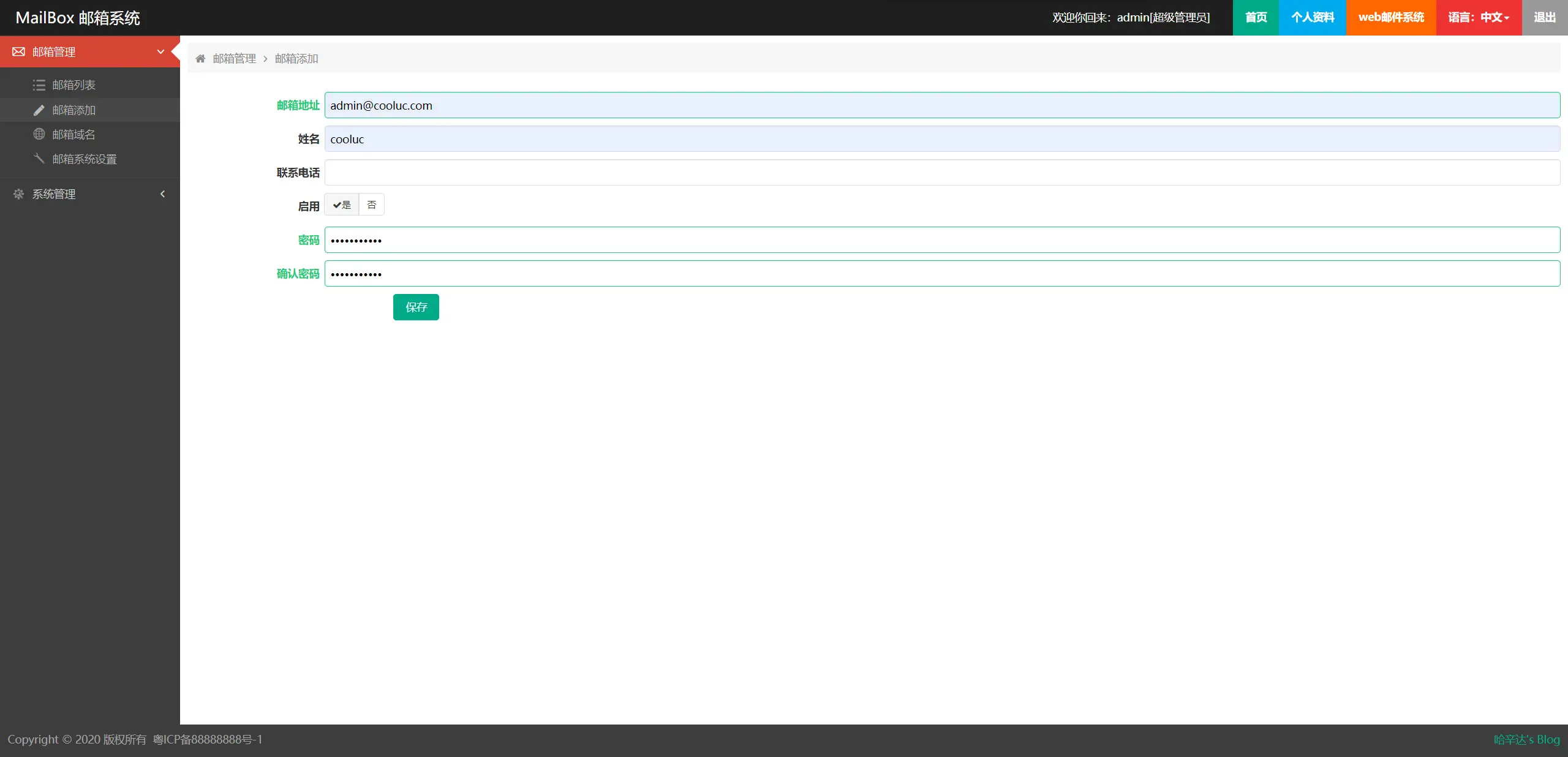Click the 系统管理 sidebar label
Image resolution: width=1568 pixels, height=757 pixels.
[x=54, y=194]
